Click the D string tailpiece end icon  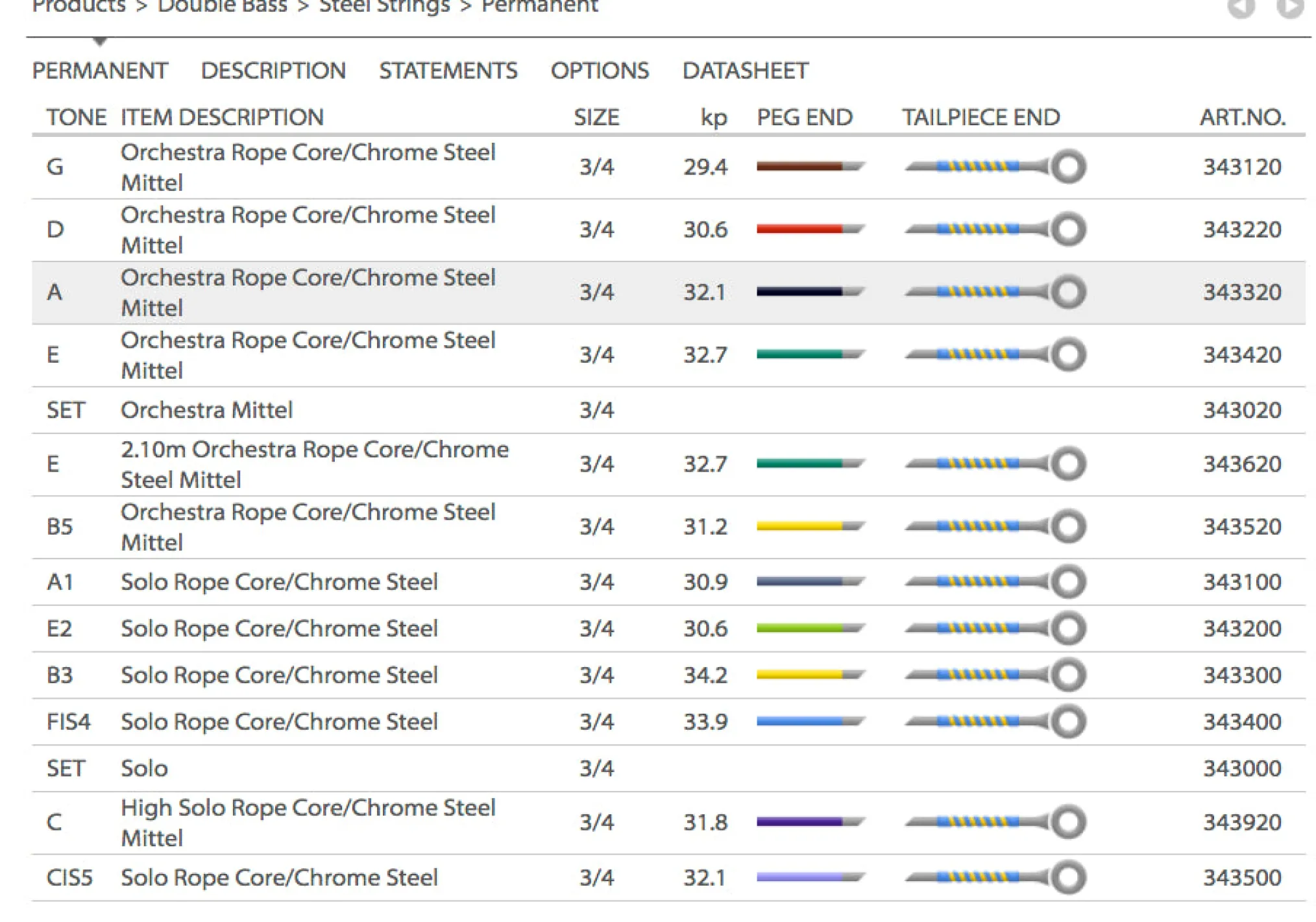tap(995, 229)
